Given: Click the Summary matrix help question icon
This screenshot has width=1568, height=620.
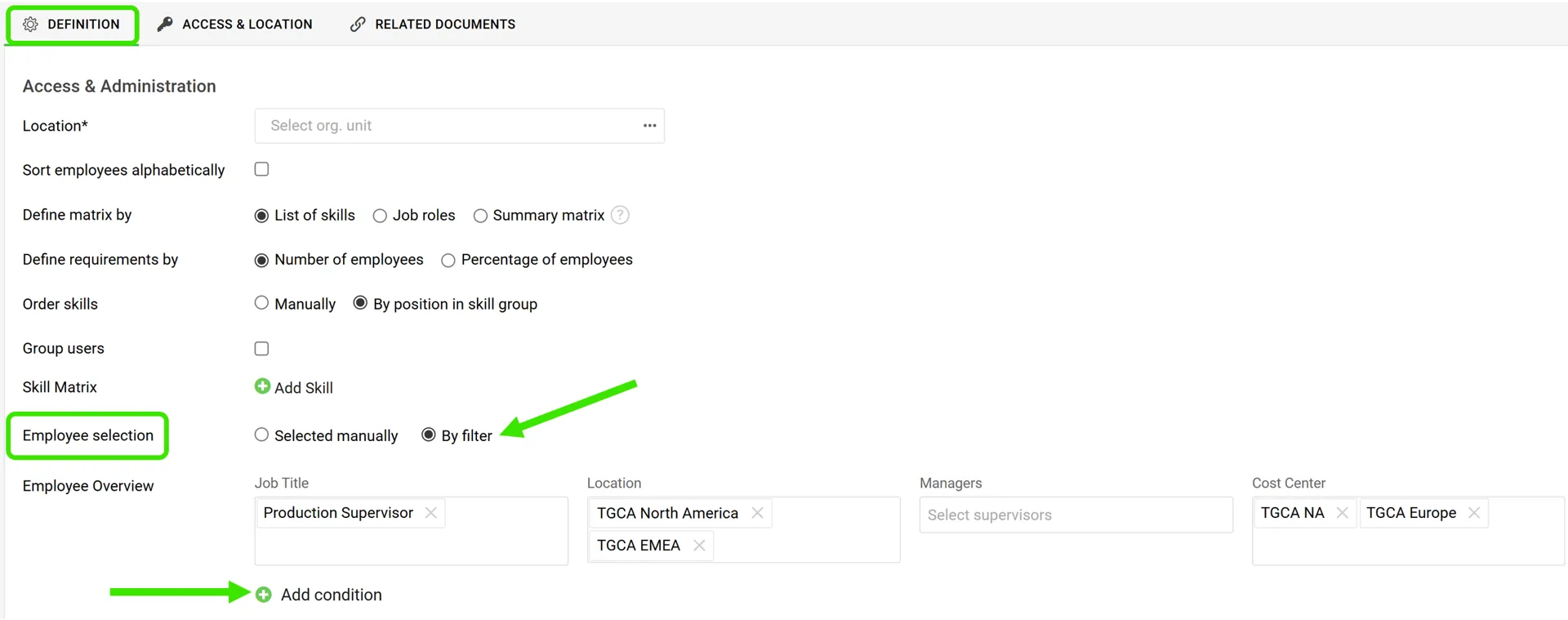Looking at the screenshot, I should pyautogui.click(x=621, y=215).
